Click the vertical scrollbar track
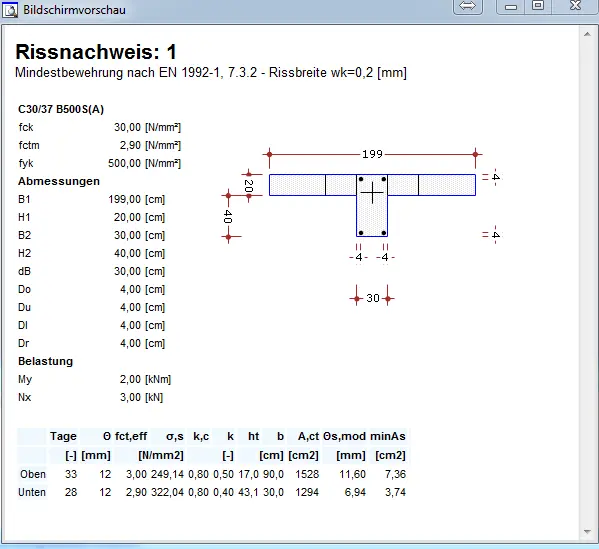The width and height of the screenshot is (599, 549). click(587, 283)
